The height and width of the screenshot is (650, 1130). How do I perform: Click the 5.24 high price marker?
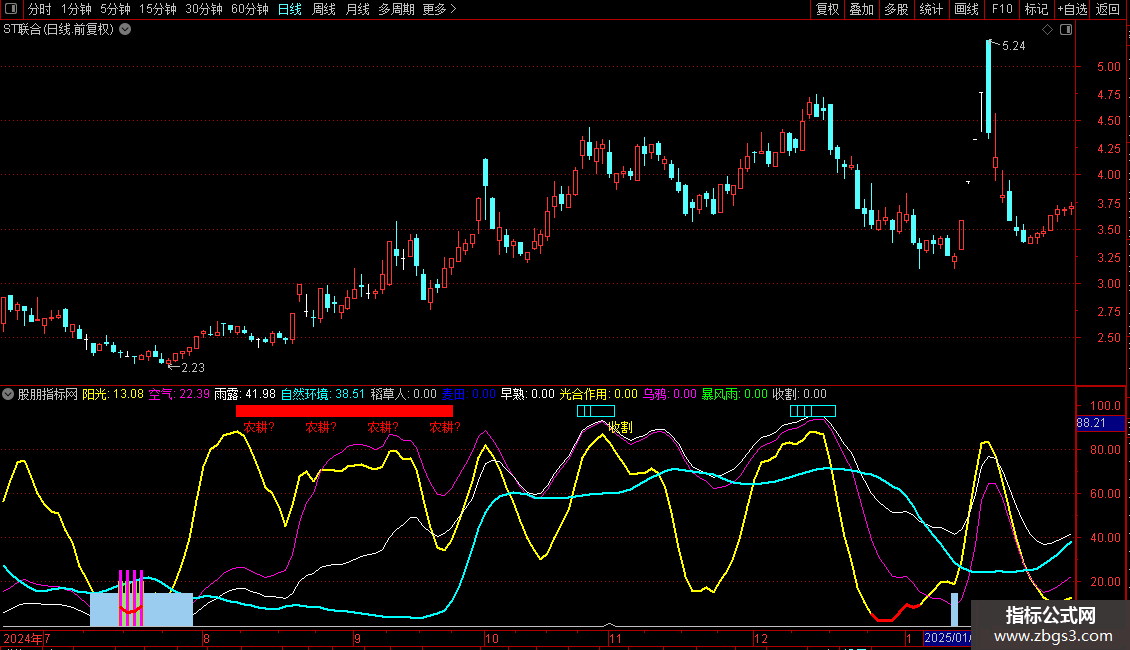point(1013,46)
